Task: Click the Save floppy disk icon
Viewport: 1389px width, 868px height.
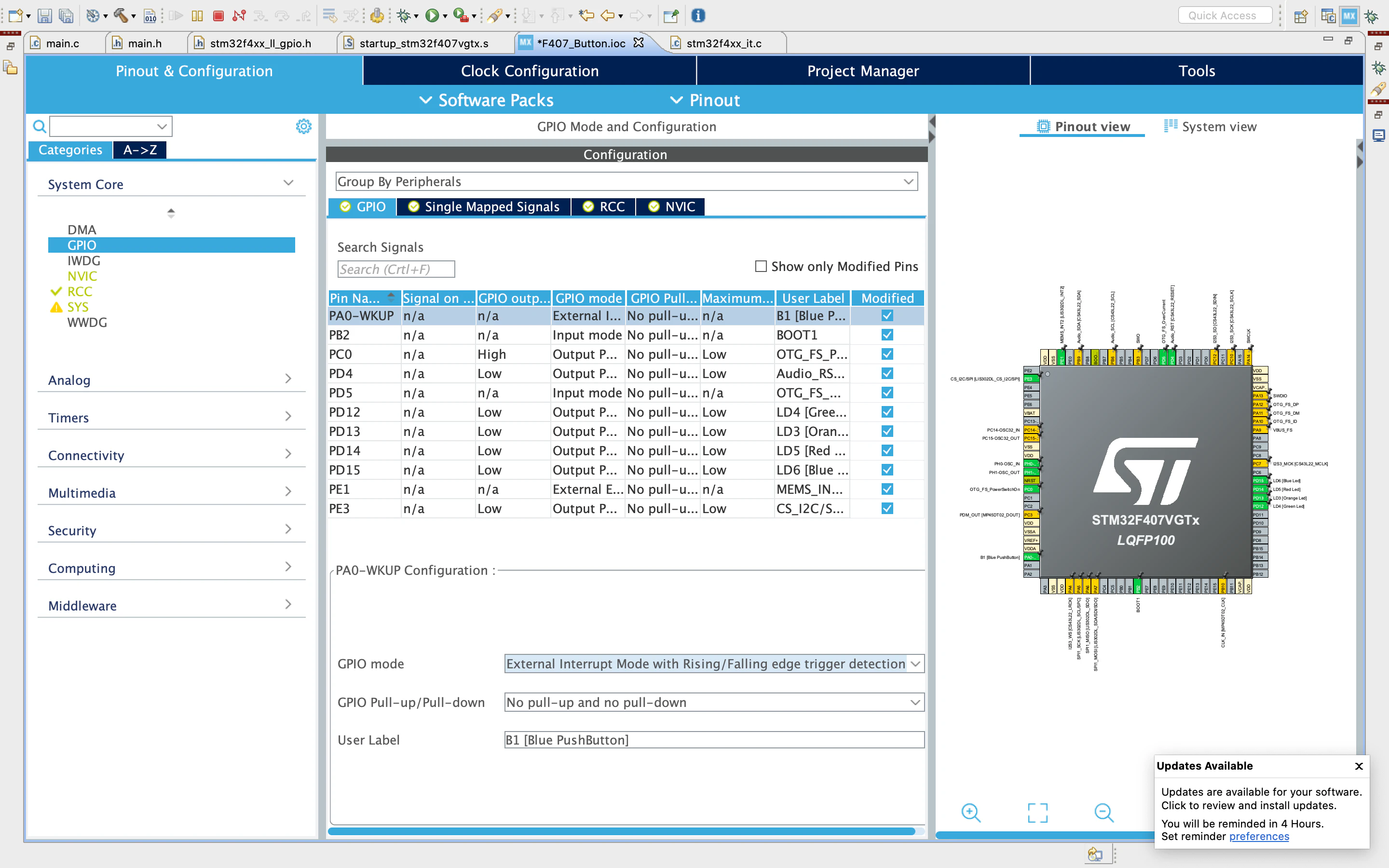Action: (45, 15)
